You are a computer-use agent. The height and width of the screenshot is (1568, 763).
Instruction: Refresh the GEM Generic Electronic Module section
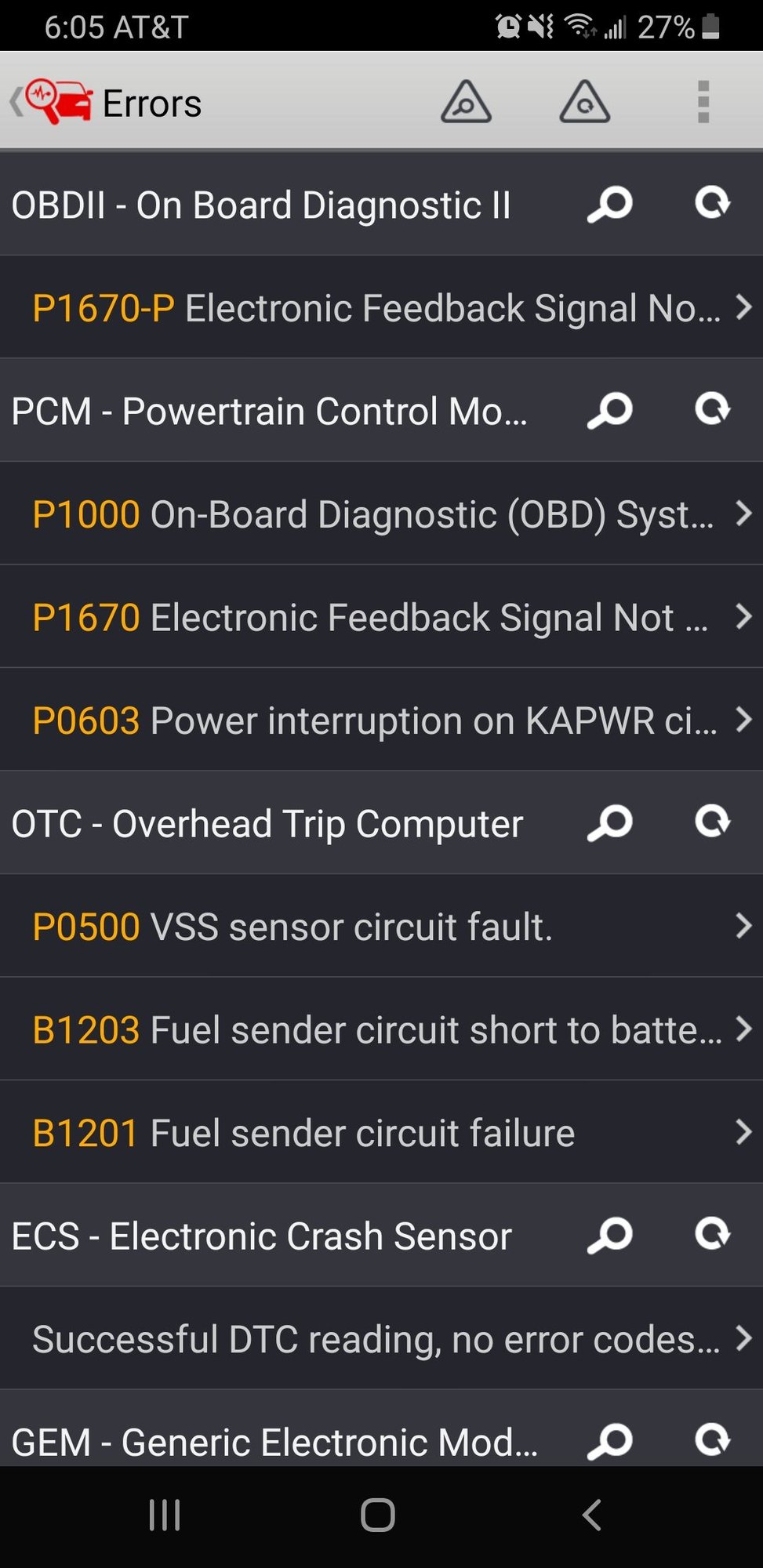(712, 1439)
